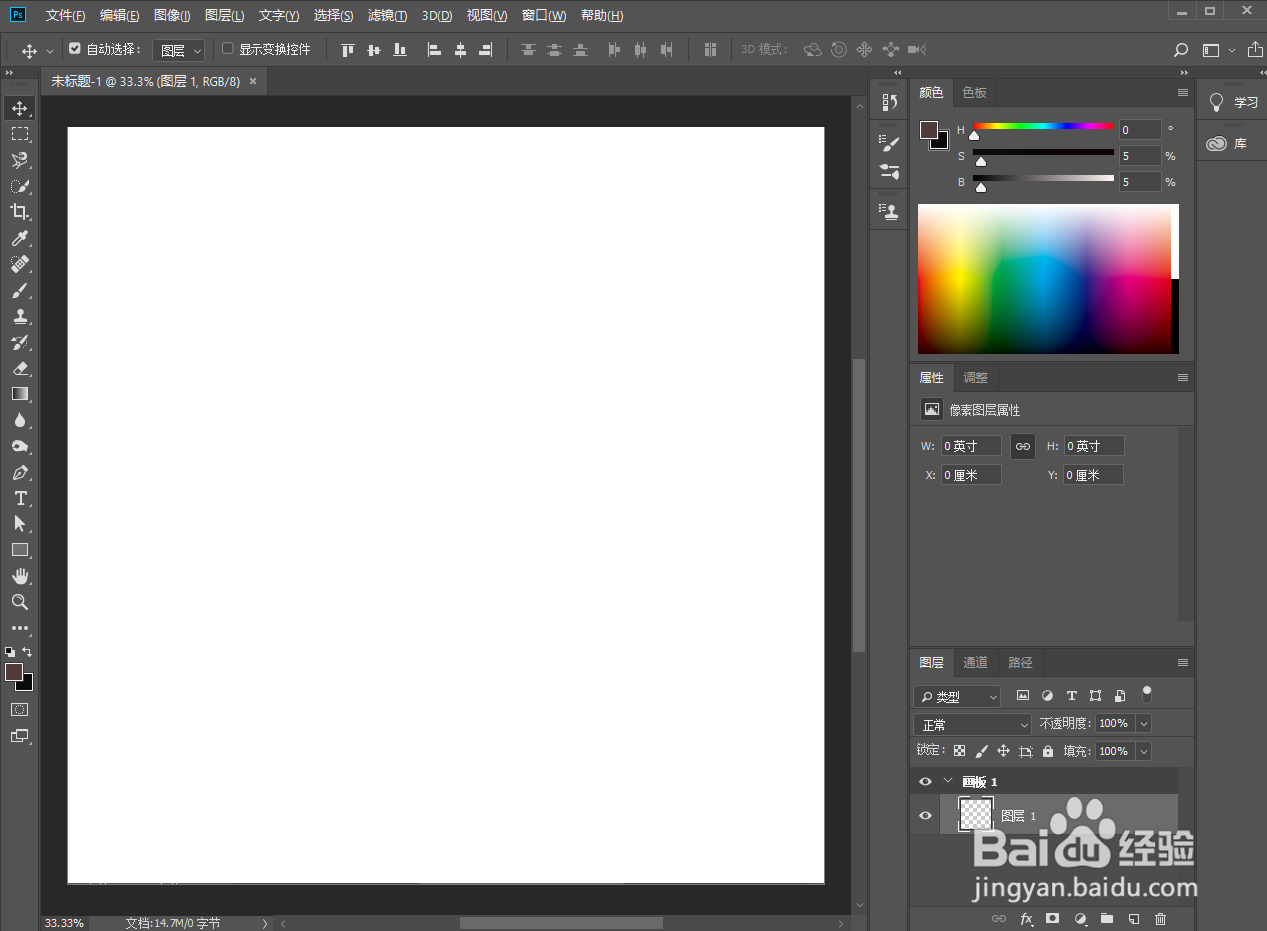The width and height of the screenshot is (1267, 931).
Task: Open opacity (不透明度) dropdown arrow
Action: click(x=1143, y=723)
